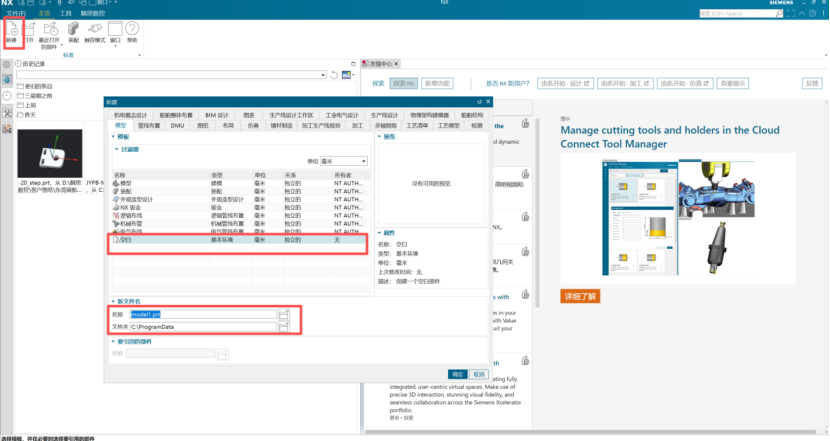This screenshot has height=441, width=830.
Task: Click the 文件夹 path input field
Action: [x=202, y=327]
